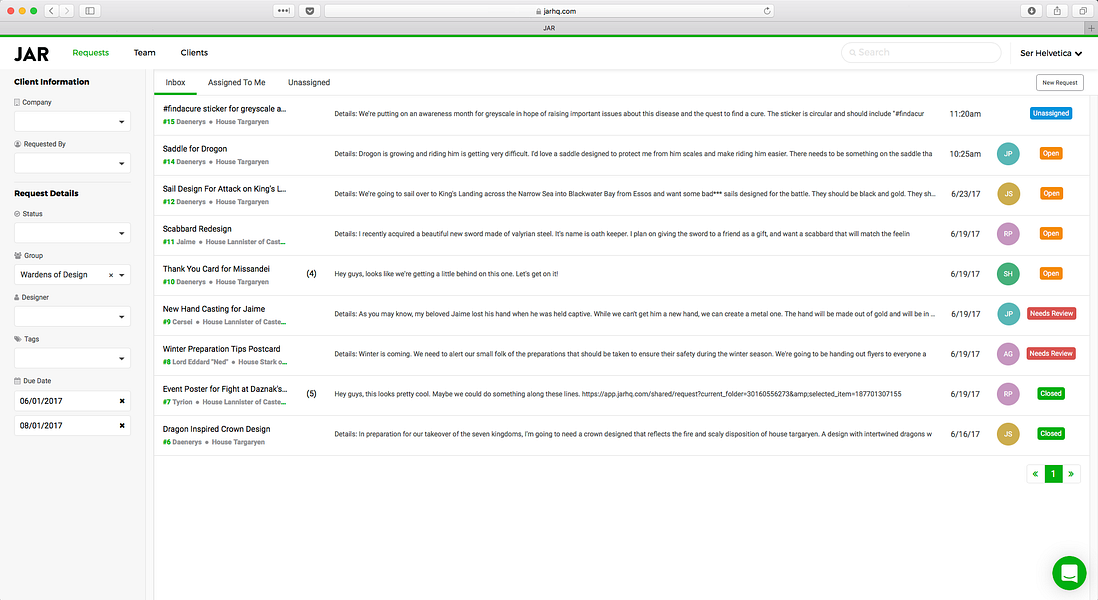
Task: Expand the Company dropdown
Action: click(x=72, y=122)
